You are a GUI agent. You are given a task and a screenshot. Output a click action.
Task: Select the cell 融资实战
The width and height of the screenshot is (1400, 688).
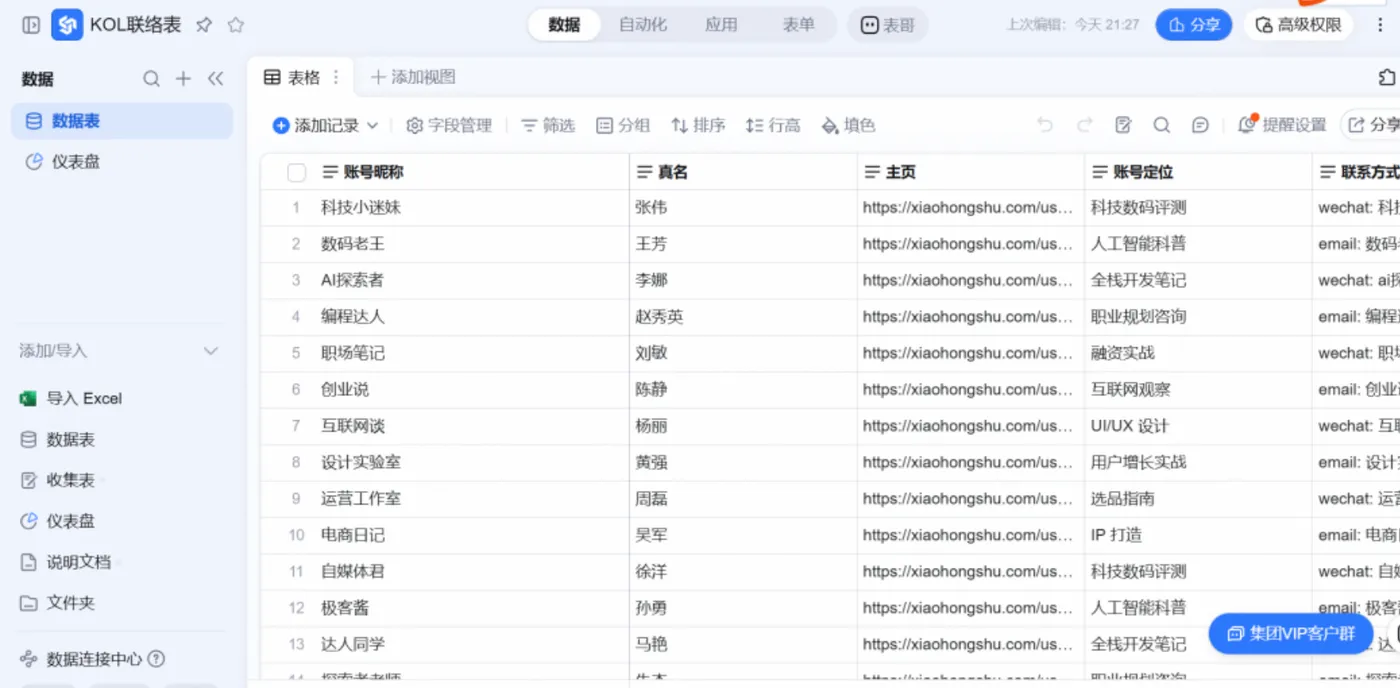pos(1198,353)
